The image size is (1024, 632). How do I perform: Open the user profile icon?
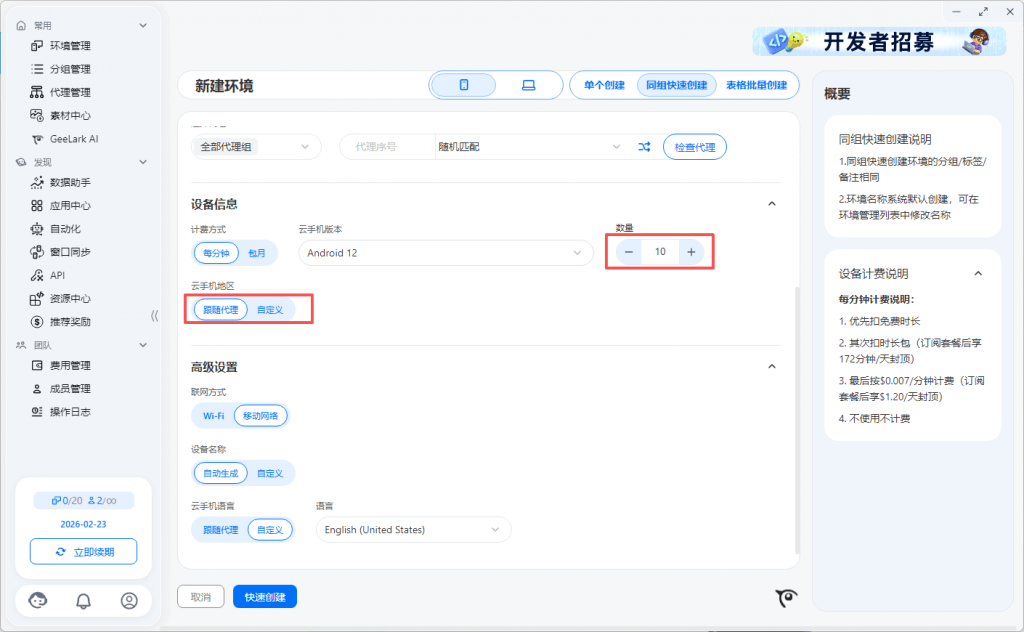click(129, 601)
